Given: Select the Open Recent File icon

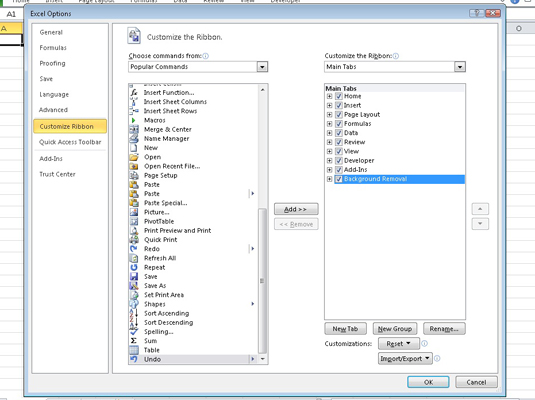Looking at the screenshot, I should tap(134, 166).
